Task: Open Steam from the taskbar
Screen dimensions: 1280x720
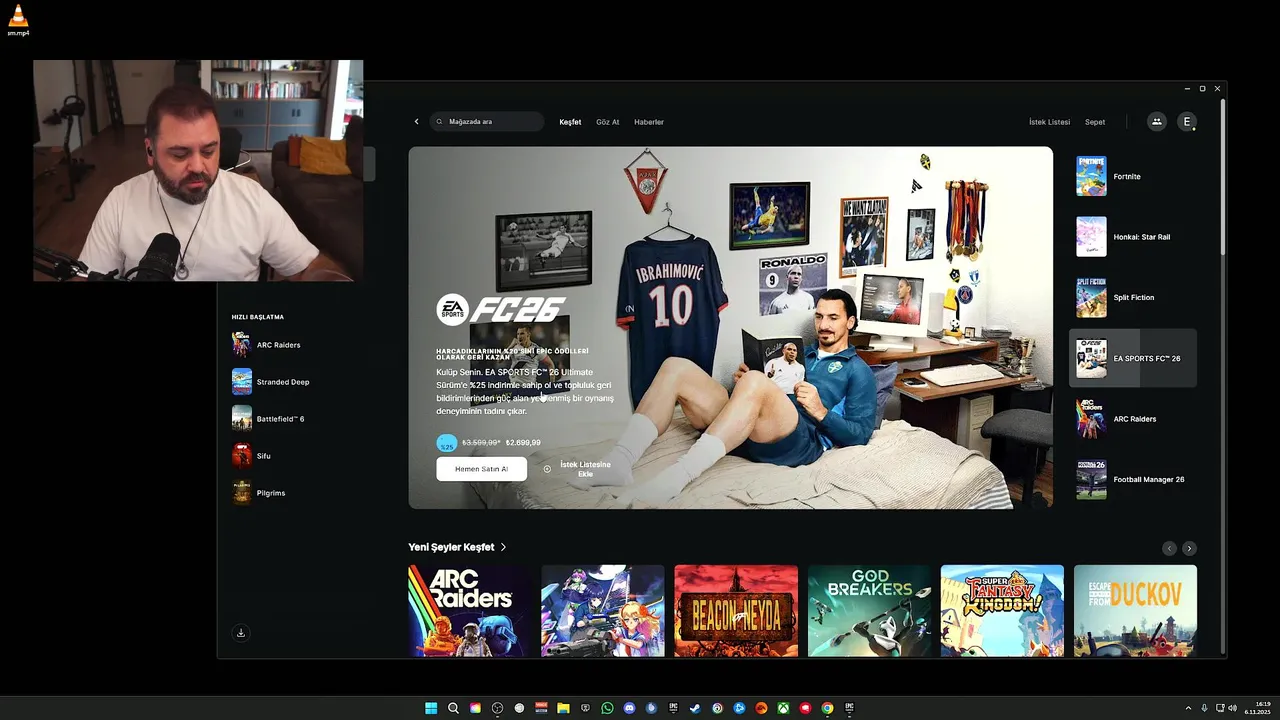Action: (695, 708)
